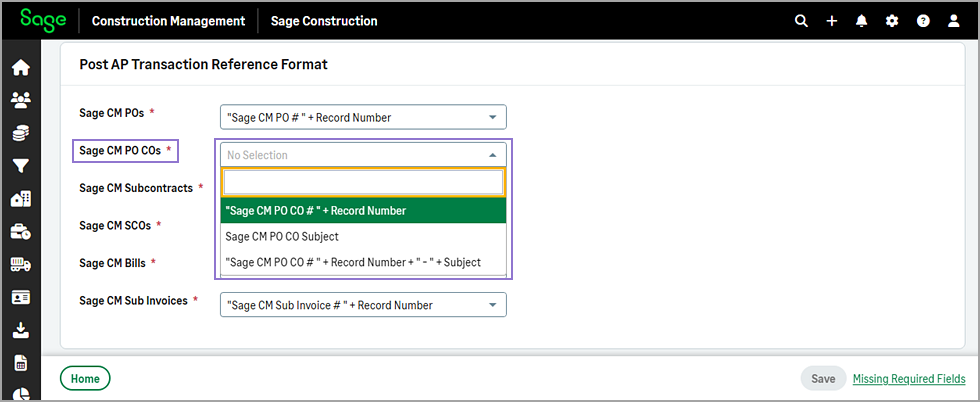This screenshot has width=980, height=402.
Task: Click the Home button
Action: coord(85,378)
